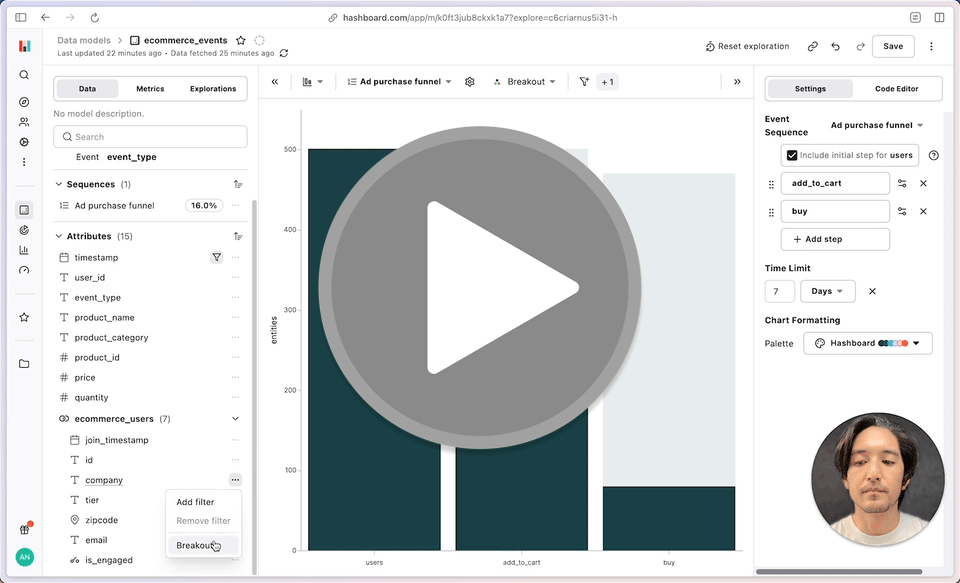Click the filter icon on timestamp row
Viewport: 960px width, 583px height.
click(x=217, y=257)
